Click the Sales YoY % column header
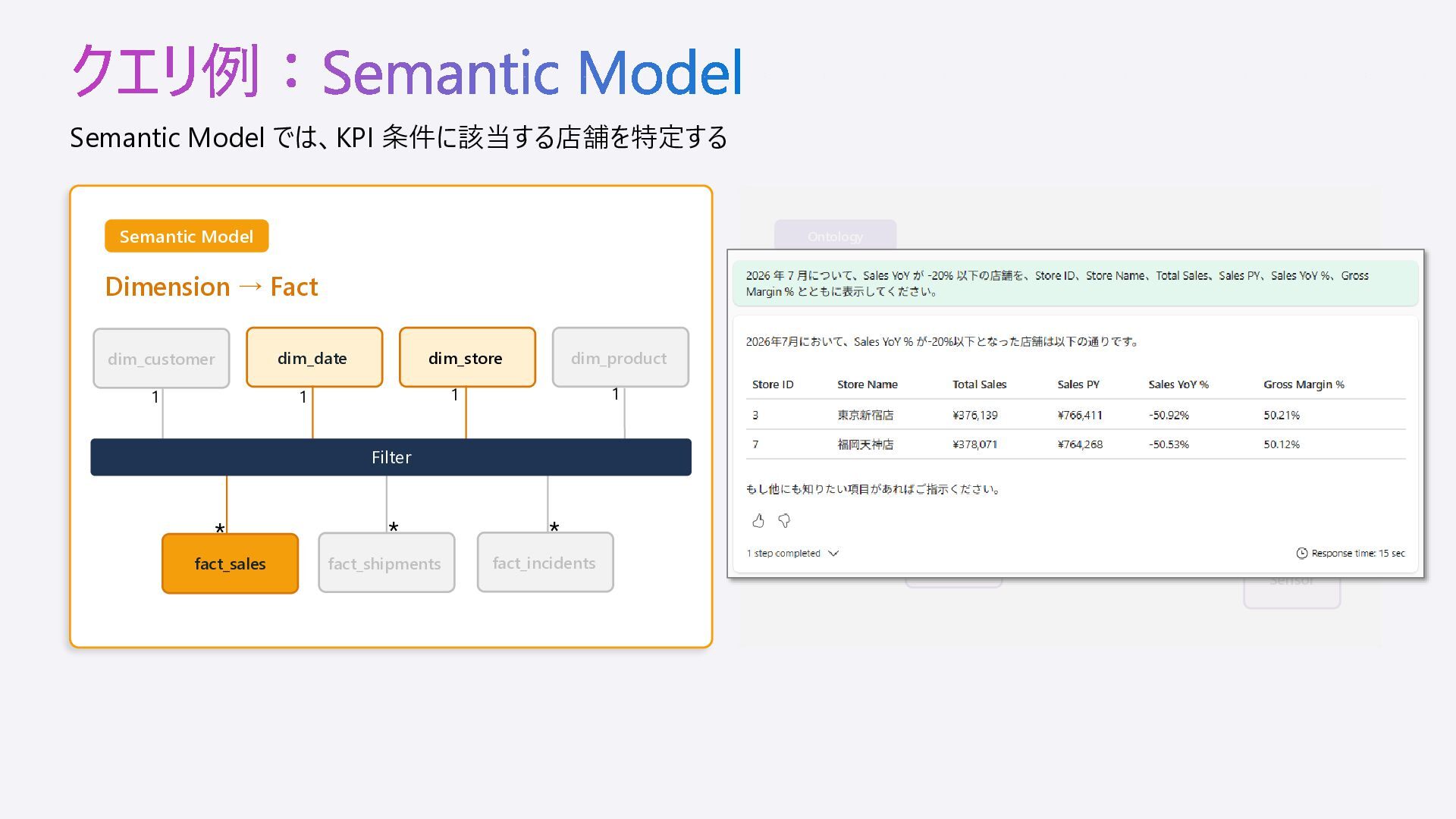This screenshot has width=1456, height=819. coord(1178,384)
